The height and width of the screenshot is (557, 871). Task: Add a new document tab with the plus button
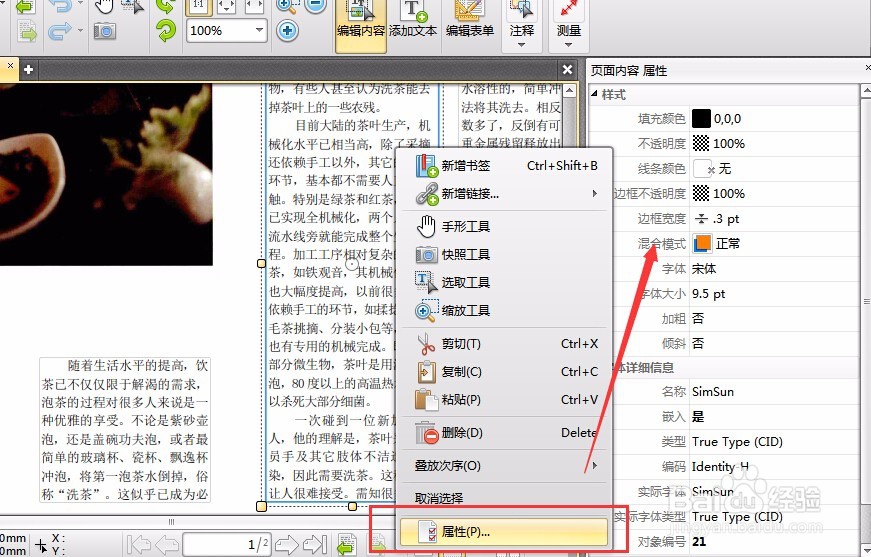point(28,69)
